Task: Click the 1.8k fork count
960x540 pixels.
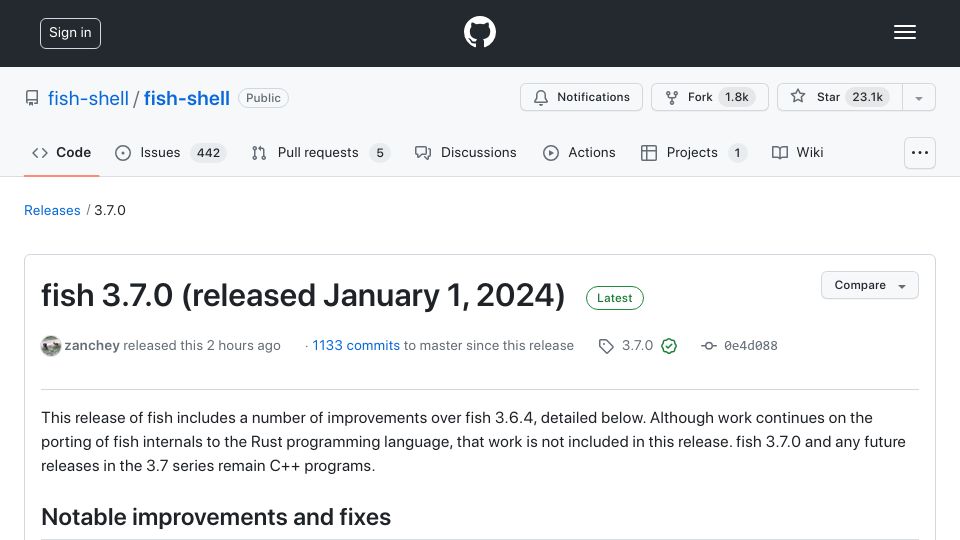Action: pos(737,97)
